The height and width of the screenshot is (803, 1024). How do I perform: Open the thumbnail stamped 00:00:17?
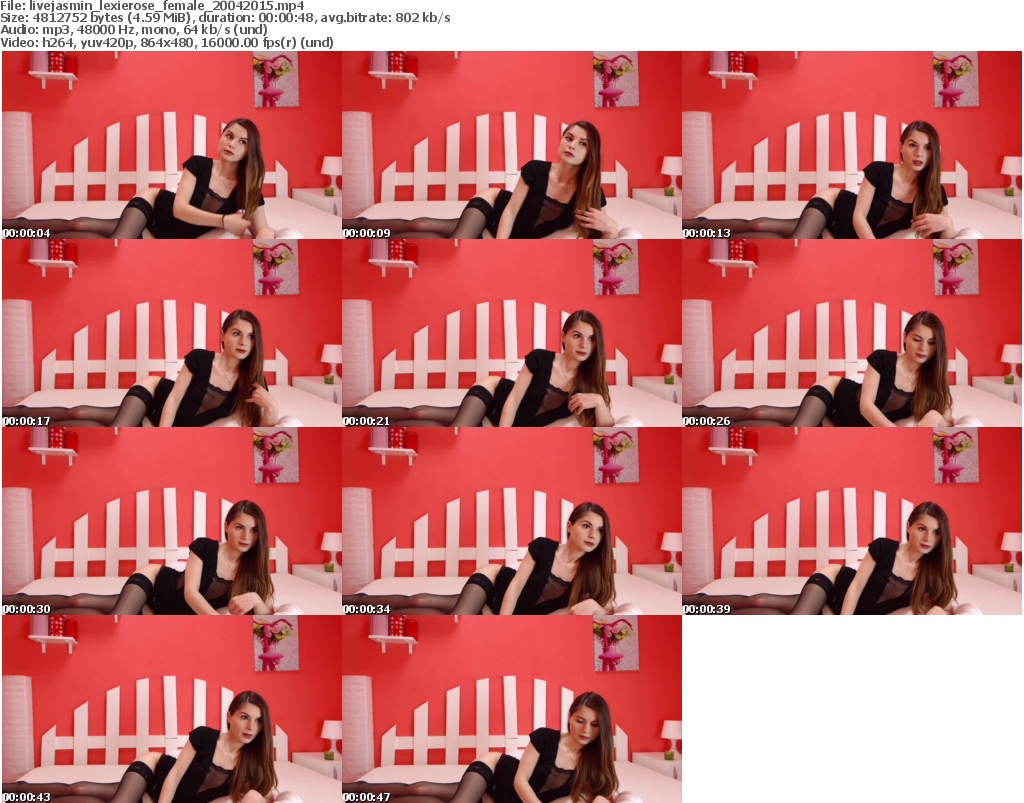point(172,333)
